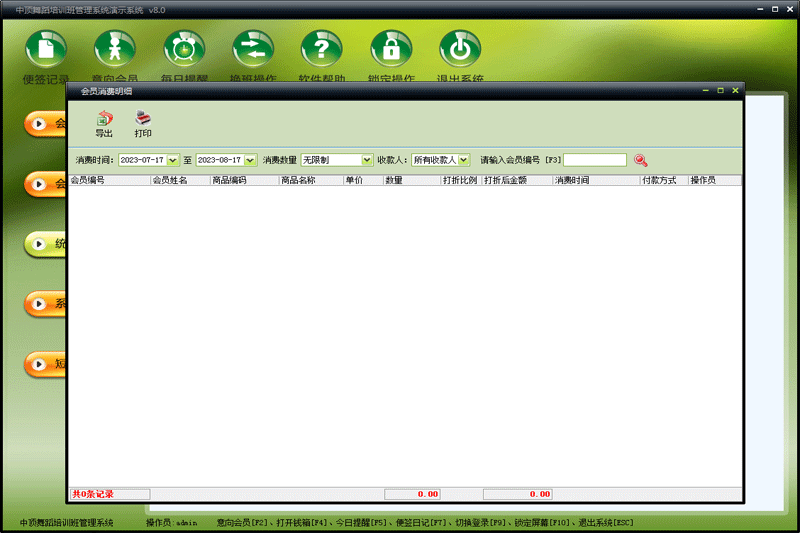Click the 中顶舞蹈培训班管理系统 status bar text
Viewport: 800px width, 533px height.
[66, 523]
